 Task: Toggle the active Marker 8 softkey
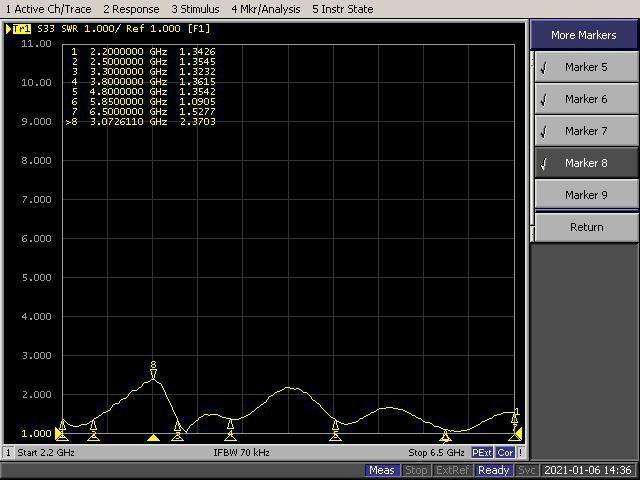pos(585,163)
